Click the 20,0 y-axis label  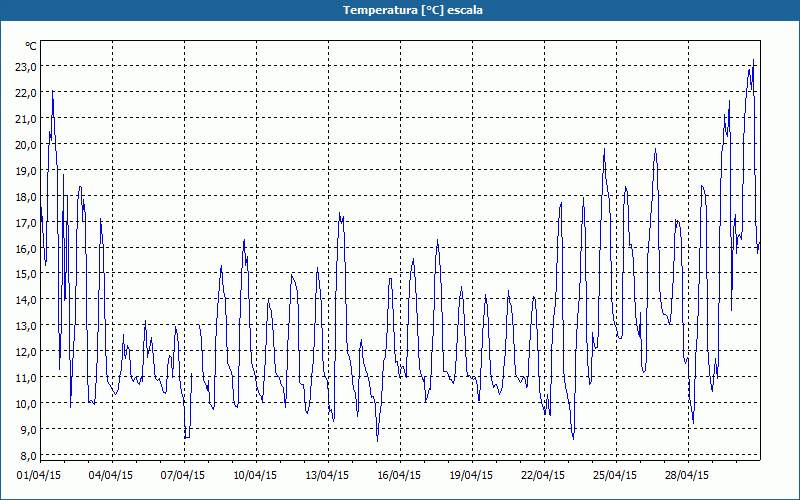27,145
